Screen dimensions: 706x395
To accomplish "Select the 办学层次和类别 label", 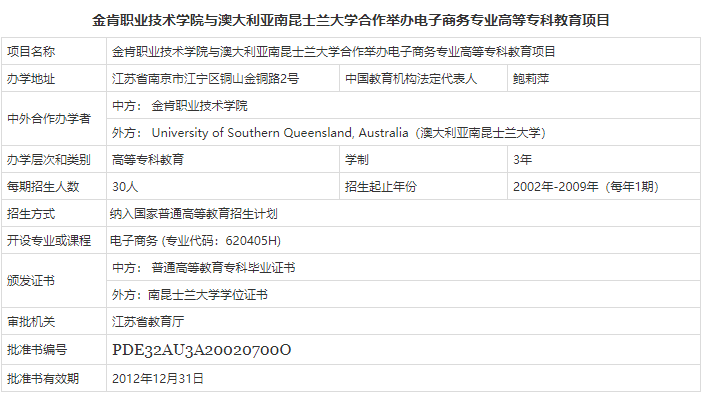I will (49, 159).
